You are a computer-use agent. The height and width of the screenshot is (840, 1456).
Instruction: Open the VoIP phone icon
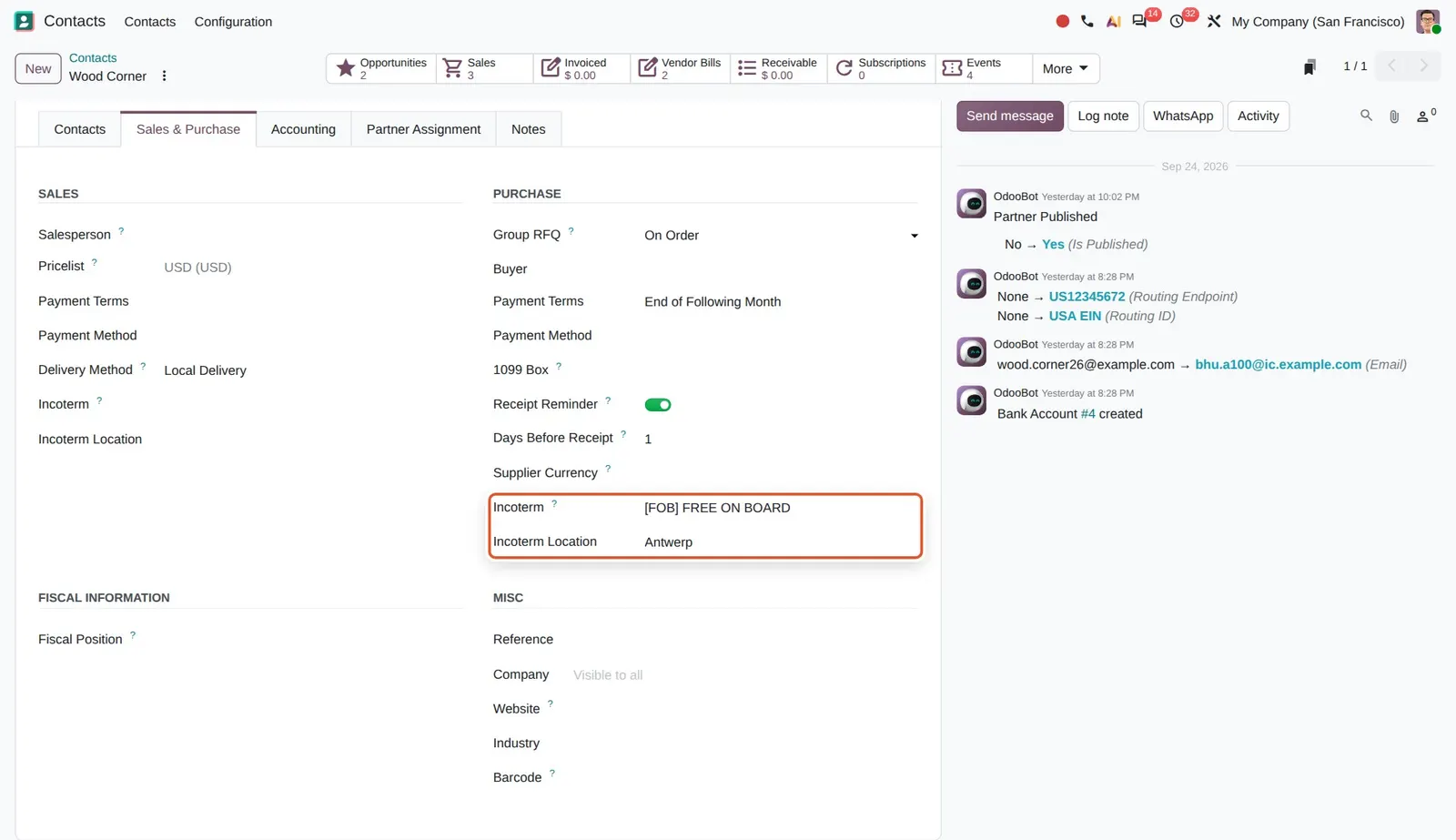(x=1087, y=21)
